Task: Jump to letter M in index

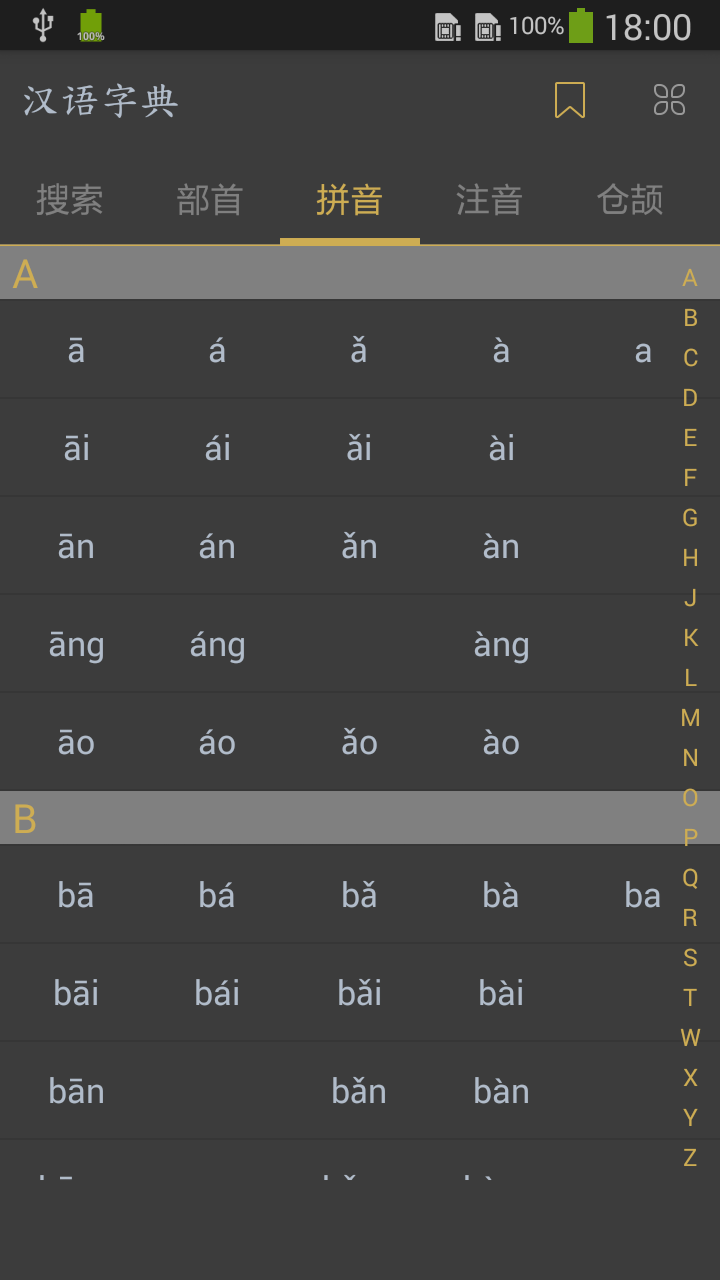Action: pos(690,718)
